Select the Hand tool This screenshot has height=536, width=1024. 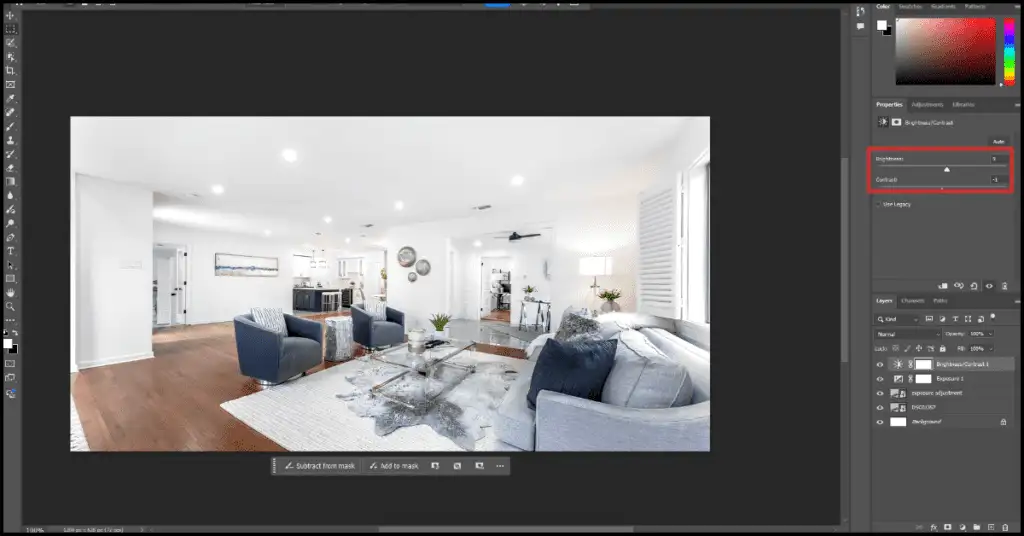(x=10, y=293)
